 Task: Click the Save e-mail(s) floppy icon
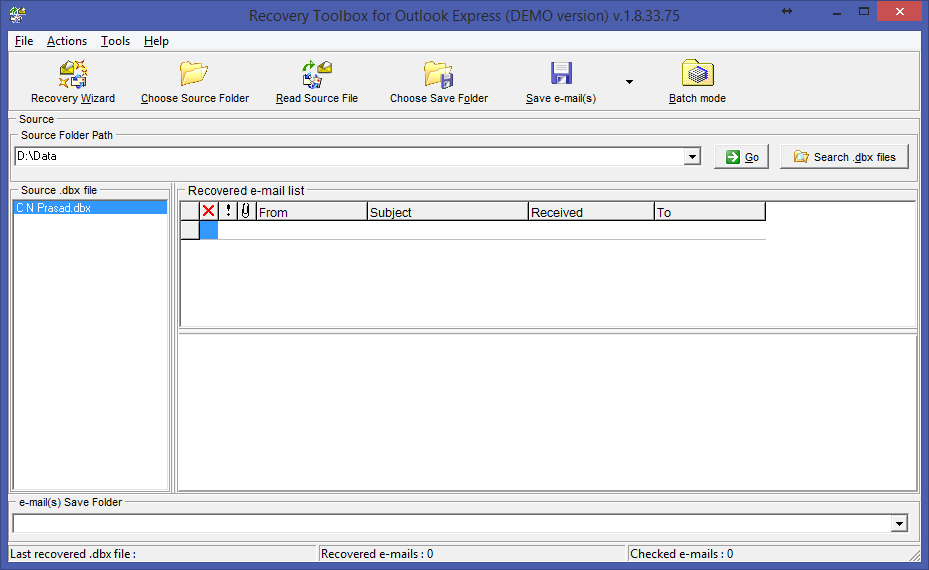[x=560, y=73]
